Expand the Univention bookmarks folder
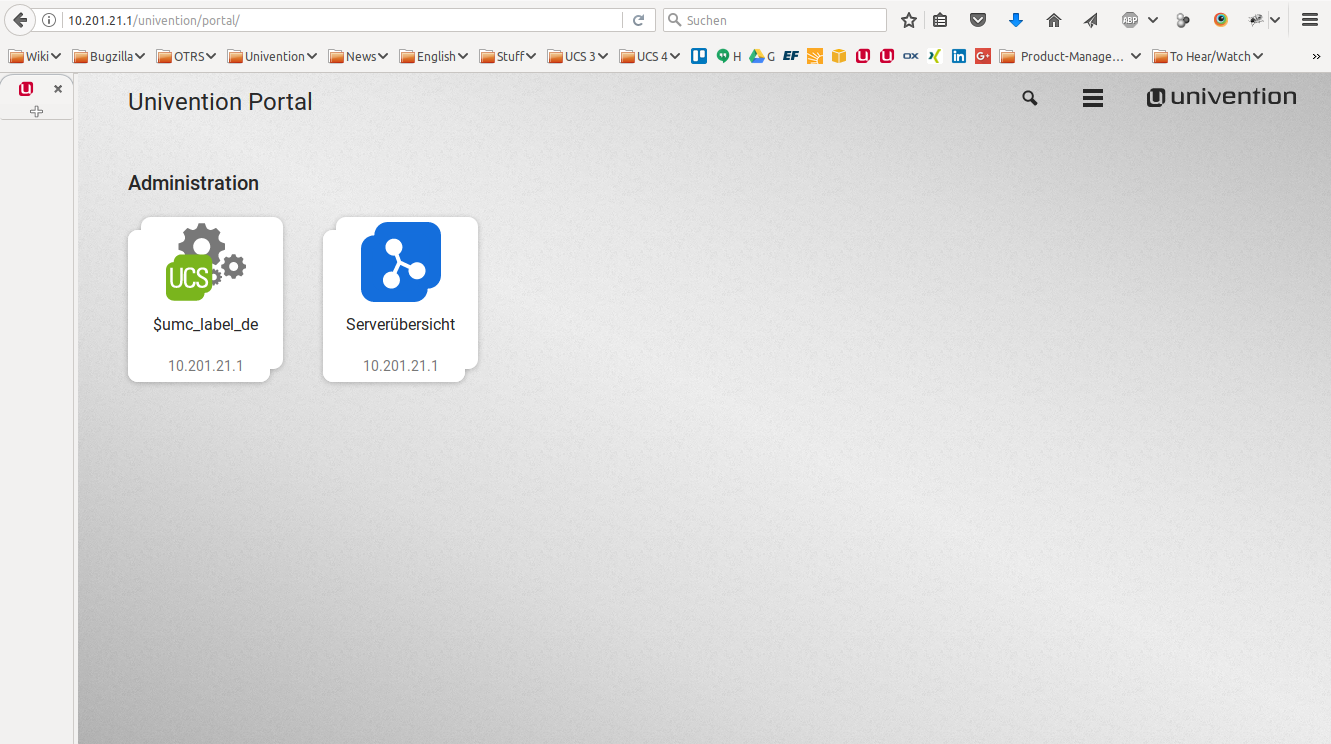Screen dimensions: 1331x744 coord(272,57)
